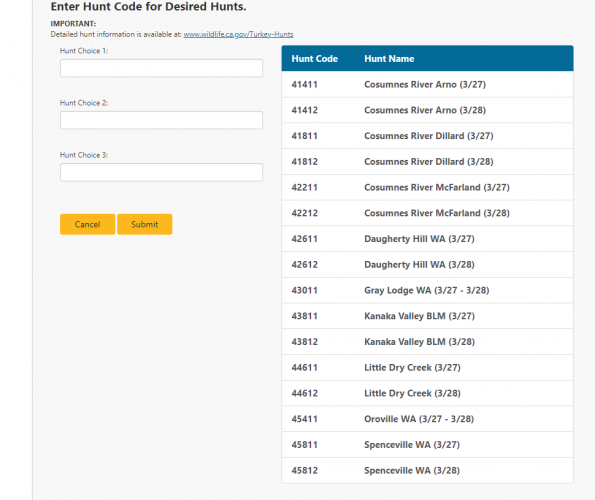
Task: Select the row for hunt code 44611
Action: 427,368
